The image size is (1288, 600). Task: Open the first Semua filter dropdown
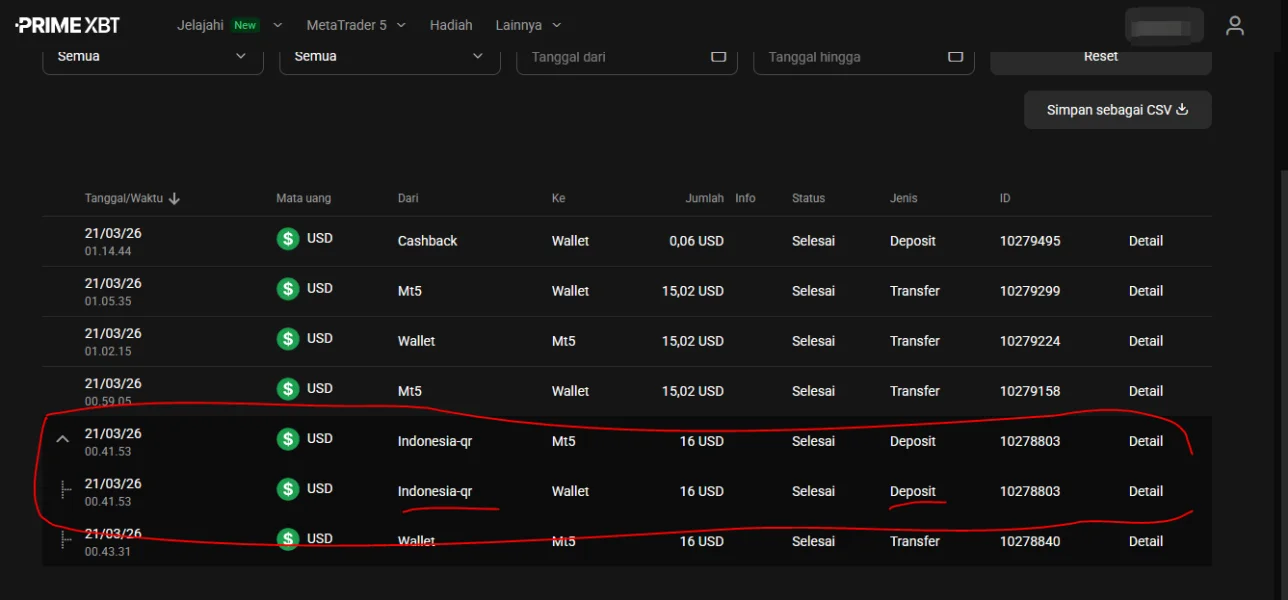[152, 57]
